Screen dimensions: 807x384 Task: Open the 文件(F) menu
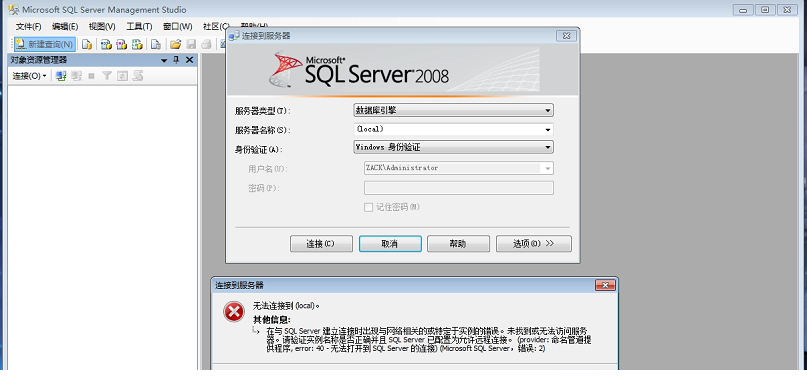click(29, 26)
